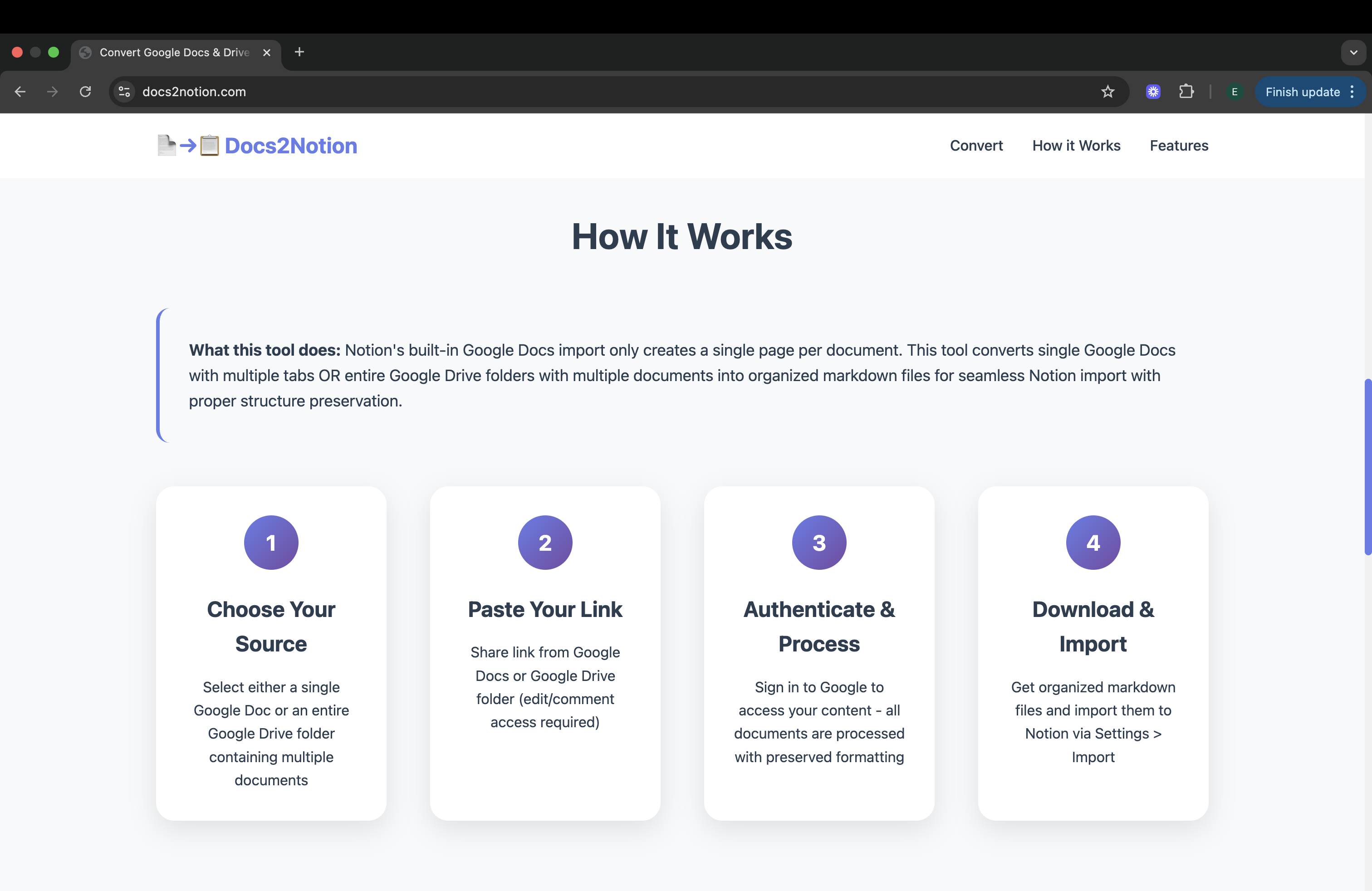Close the Convert Google Docs & Drive tab
This screenshot has height=891, width=1372.
click(x=267, y=53)
